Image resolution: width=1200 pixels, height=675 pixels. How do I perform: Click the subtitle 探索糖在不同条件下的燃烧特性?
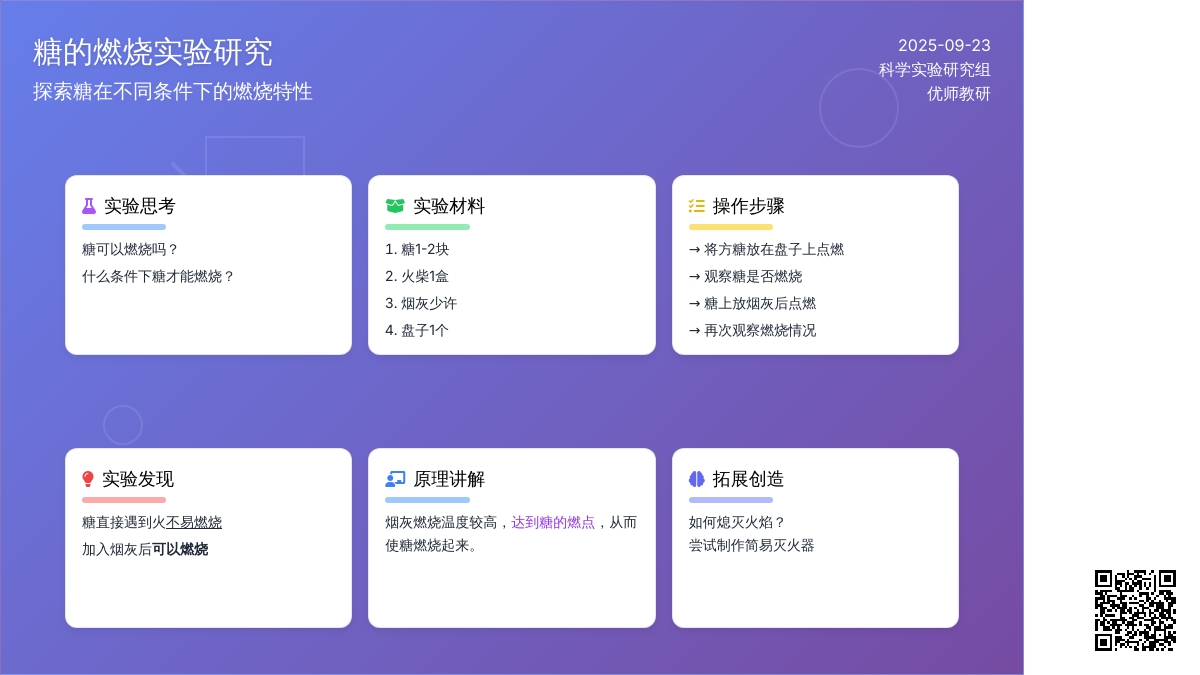(x=173, y=92)
